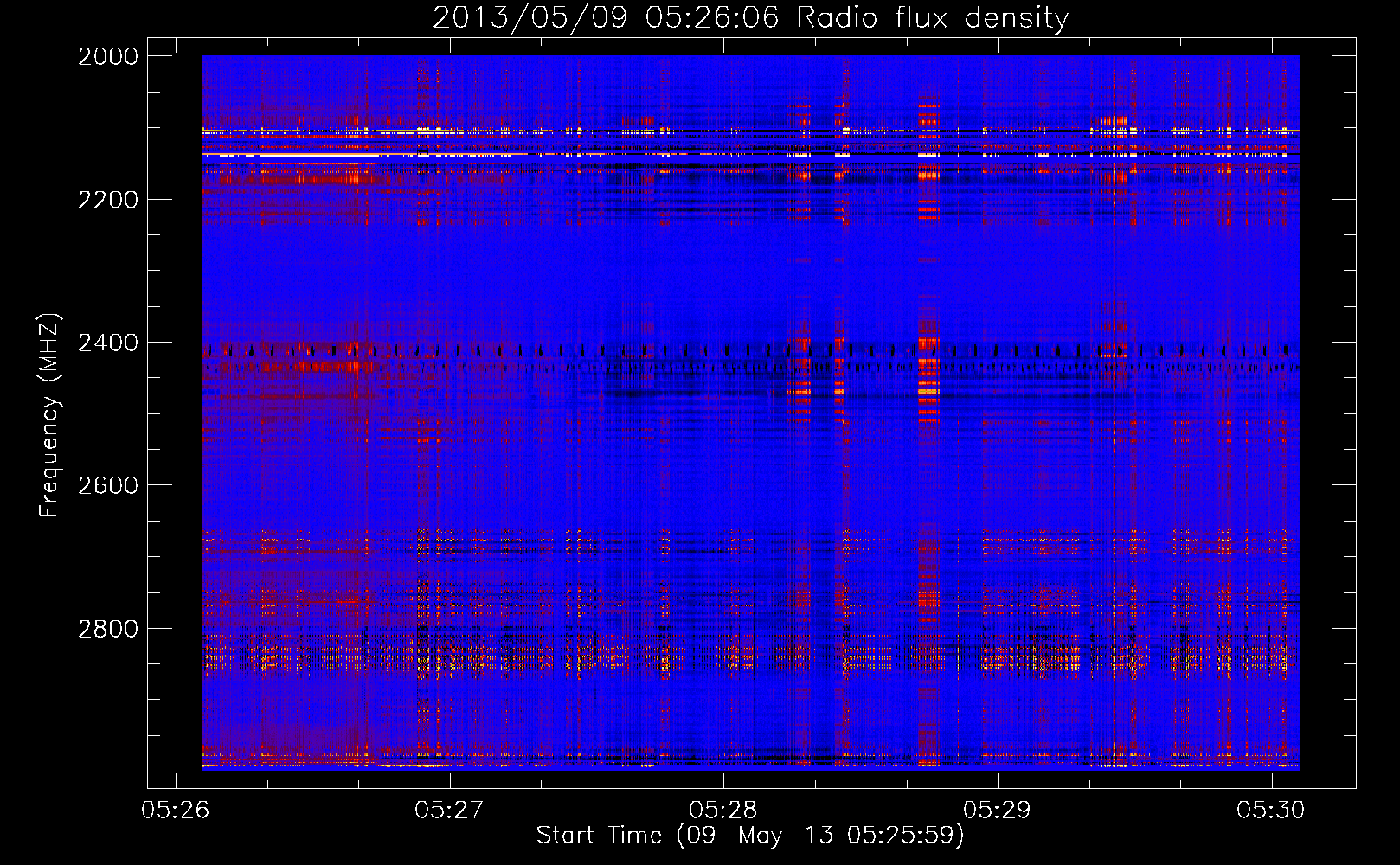Select the 2600 frequency tick label
Image resolution: width=1400 pixels, height=865 pixels.
[108, 485]
